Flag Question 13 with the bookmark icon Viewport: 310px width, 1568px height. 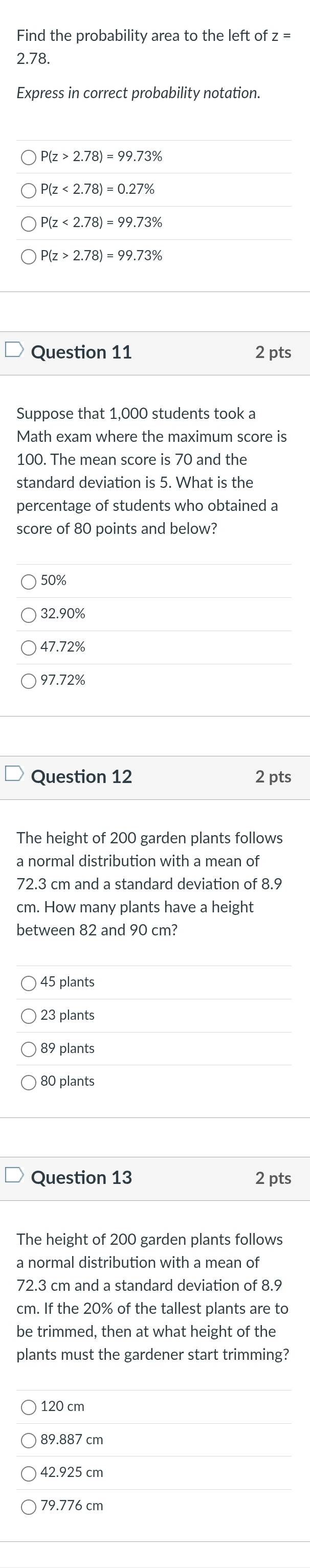(x=14, y=1174)
